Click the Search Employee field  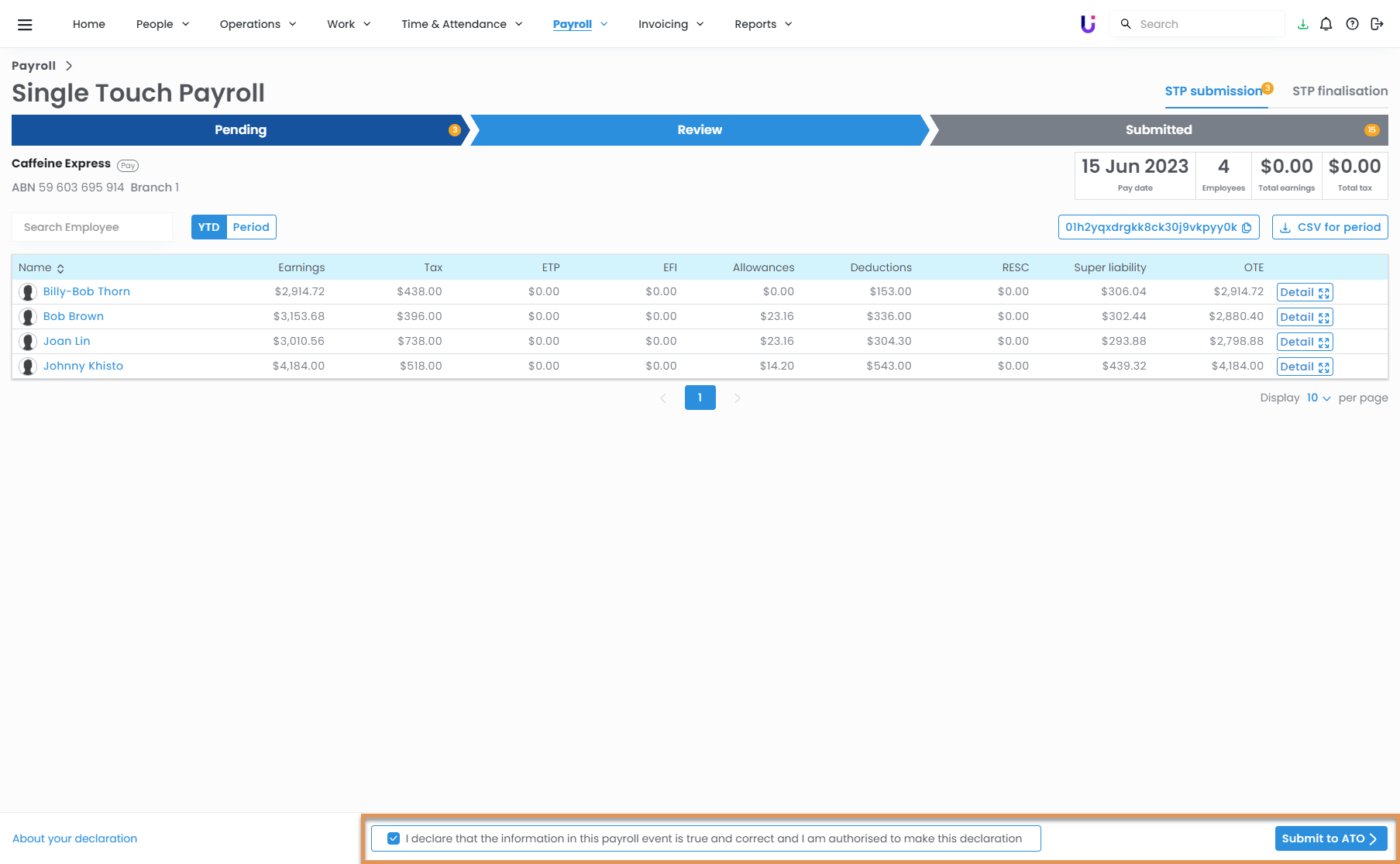[x=91, y=227]
